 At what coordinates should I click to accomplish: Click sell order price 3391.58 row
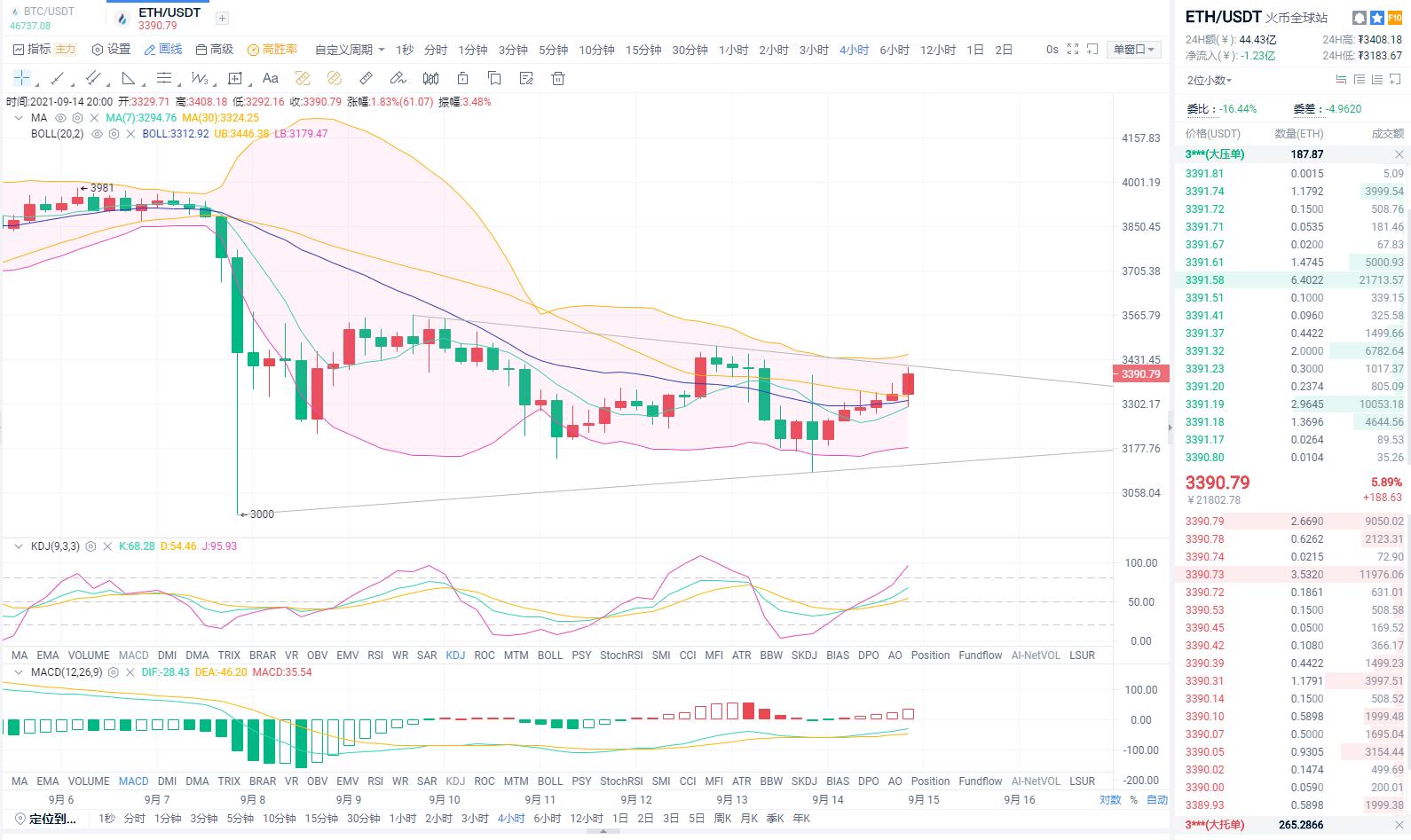[1293, 280]
